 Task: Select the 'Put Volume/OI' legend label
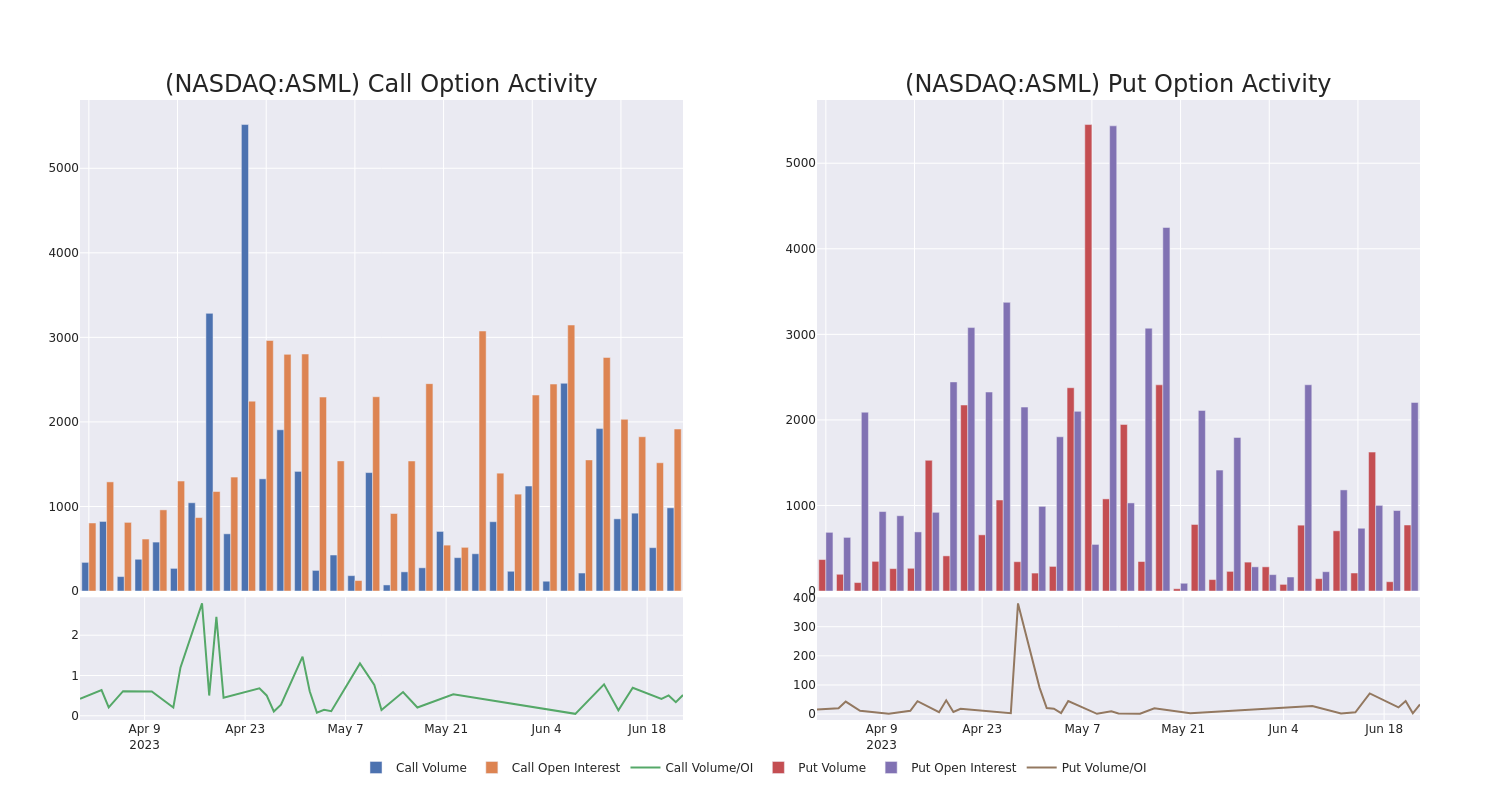1104,768
